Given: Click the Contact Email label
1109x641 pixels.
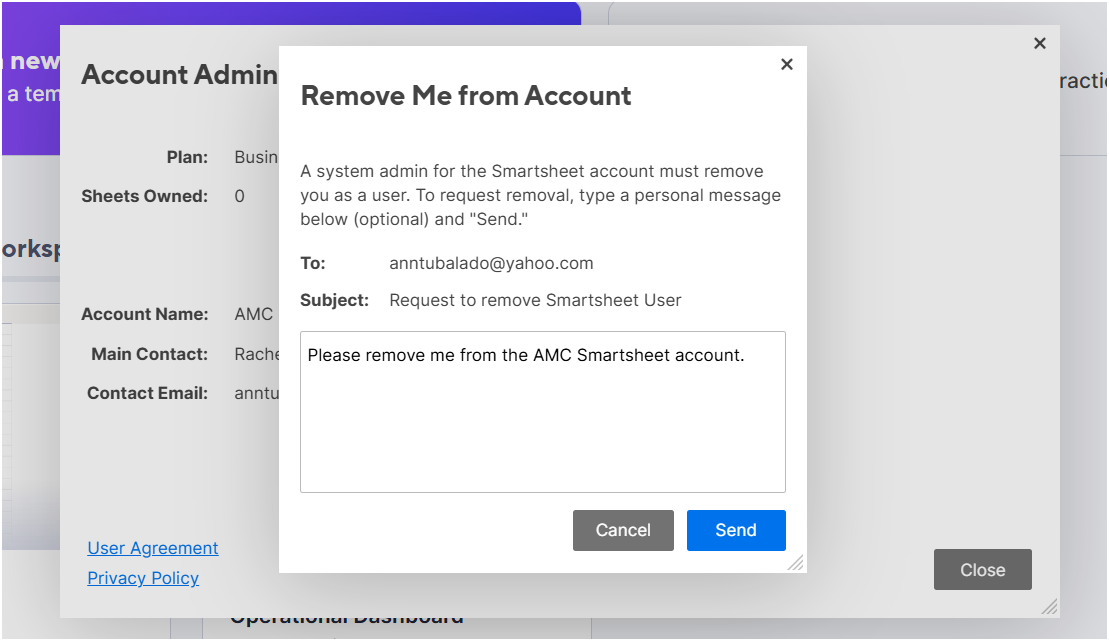Looking at the screenshot, I should coord(147,393).
